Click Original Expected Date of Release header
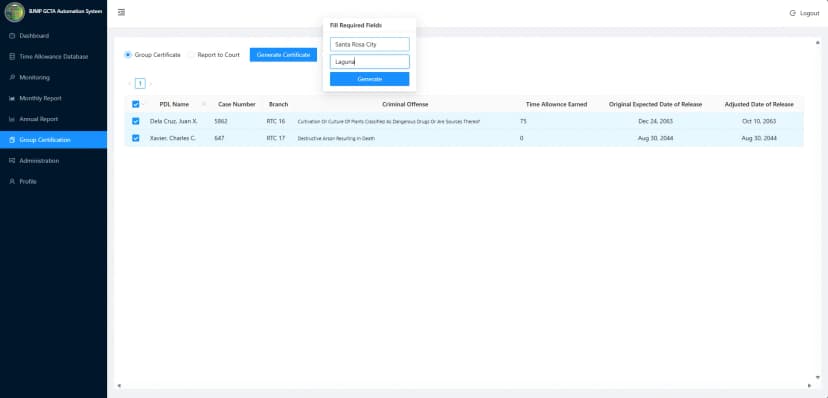This screenshot has height=398, width=828. pos(655,105)
